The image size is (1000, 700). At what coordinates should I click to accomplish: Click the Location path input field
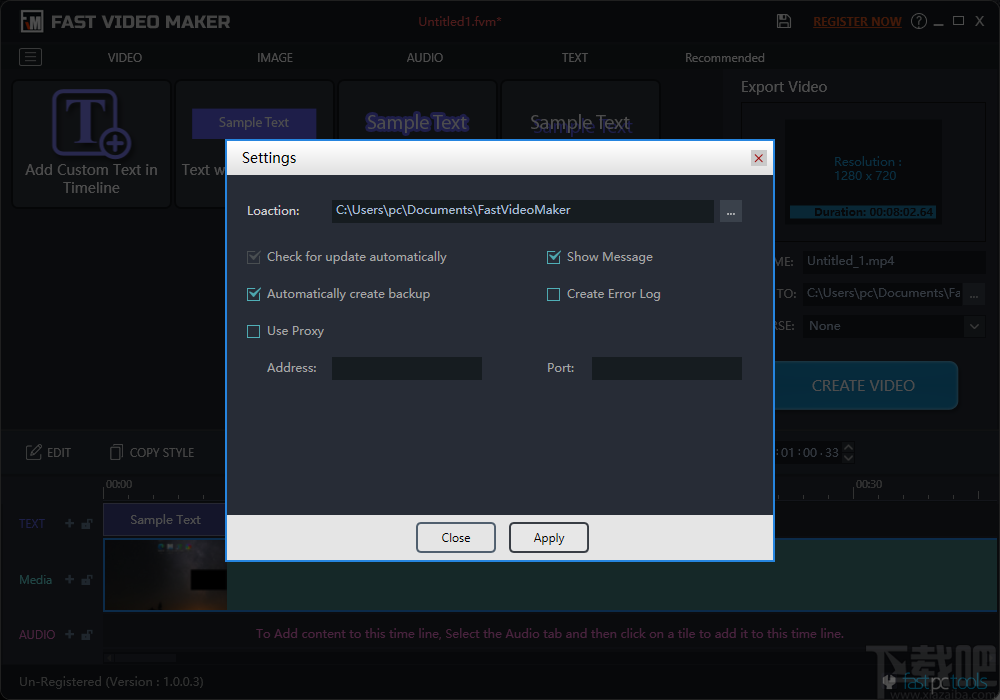[520, 211]
